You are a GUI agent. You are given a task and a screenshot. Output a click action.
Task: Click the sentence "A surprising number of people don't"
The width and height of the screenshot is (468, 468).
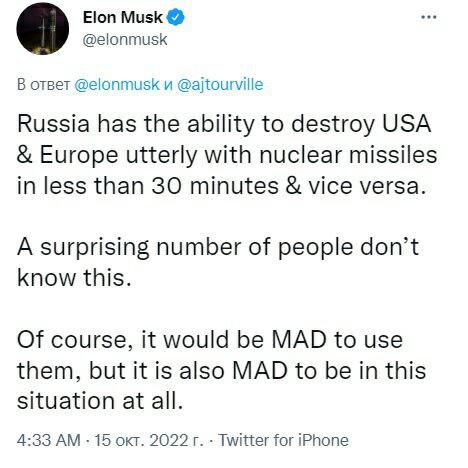218,247
